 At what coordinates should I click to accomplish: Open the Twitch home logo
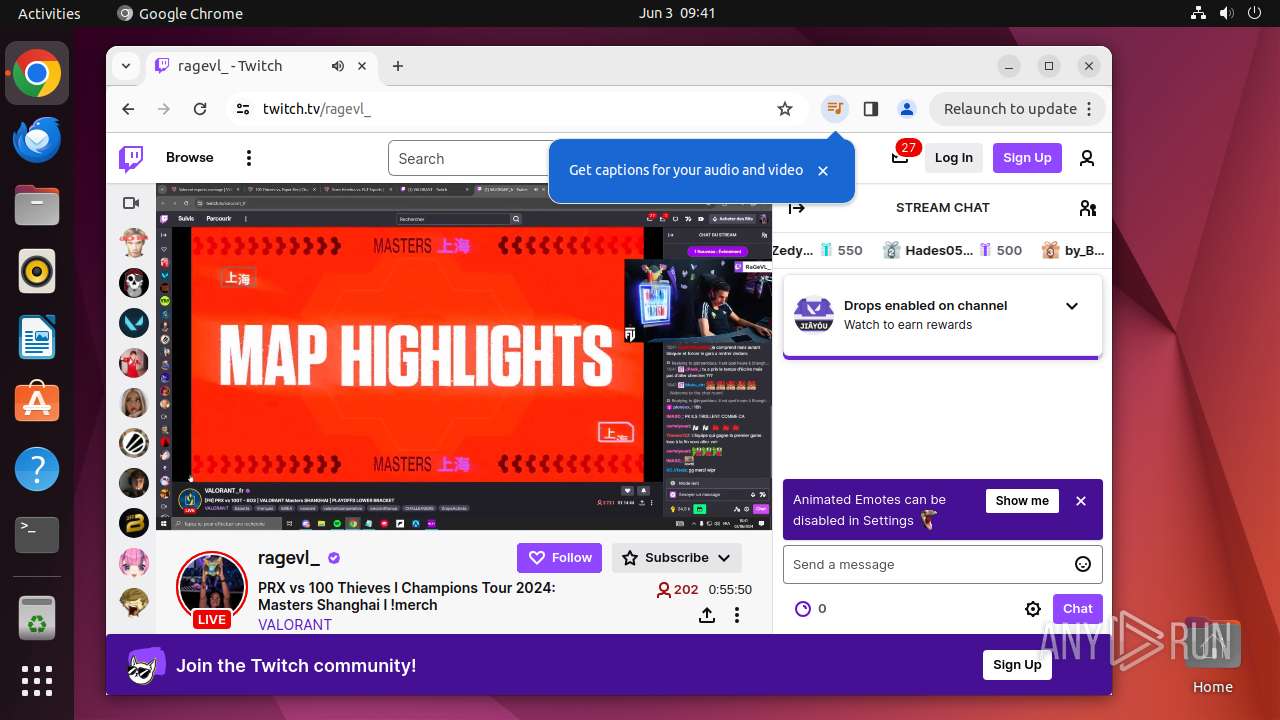coord(131,158)
